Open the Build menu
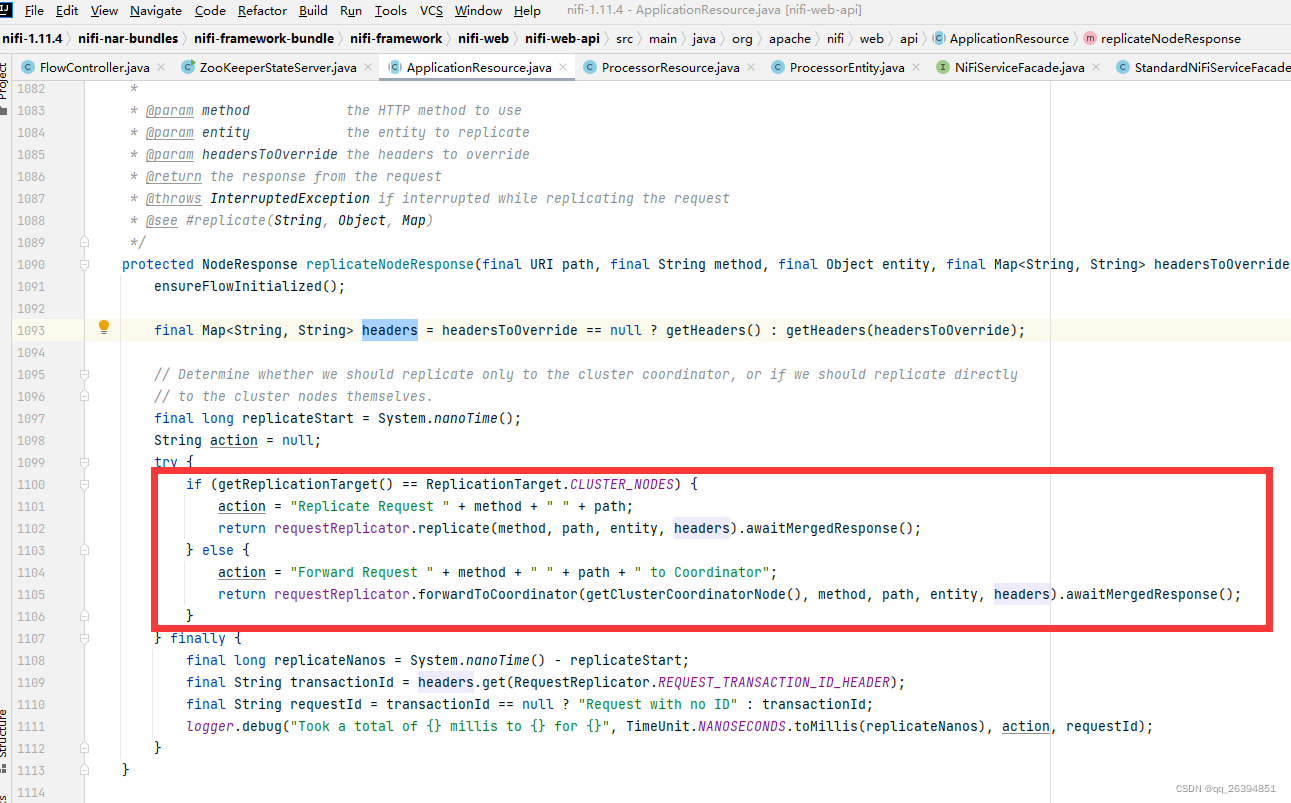The height and width of the screenshot is (803, 1291). [313, 11]
